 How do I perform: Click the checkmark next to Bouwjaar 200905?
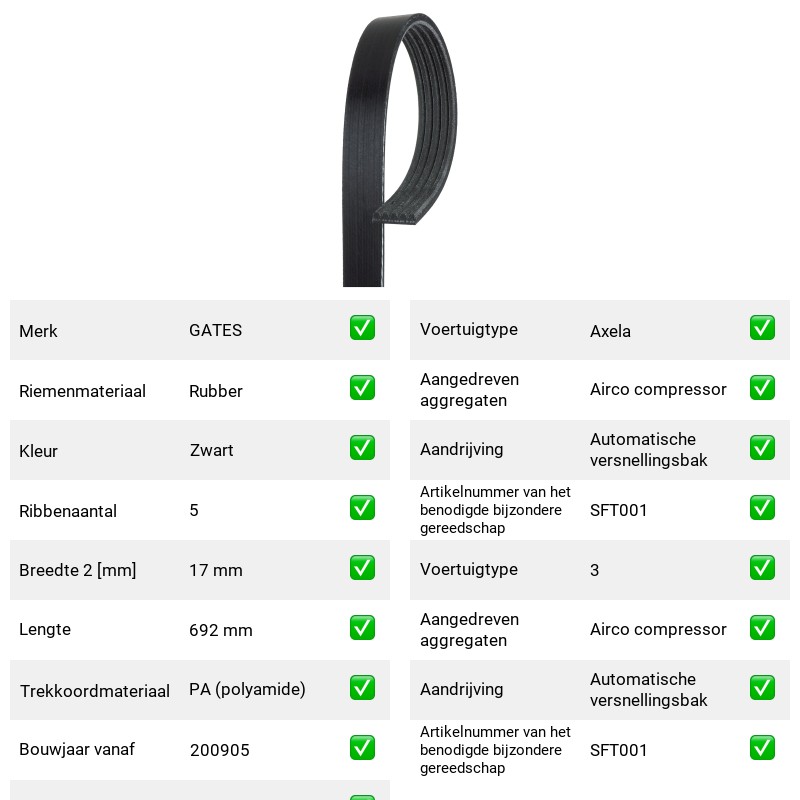362,747
